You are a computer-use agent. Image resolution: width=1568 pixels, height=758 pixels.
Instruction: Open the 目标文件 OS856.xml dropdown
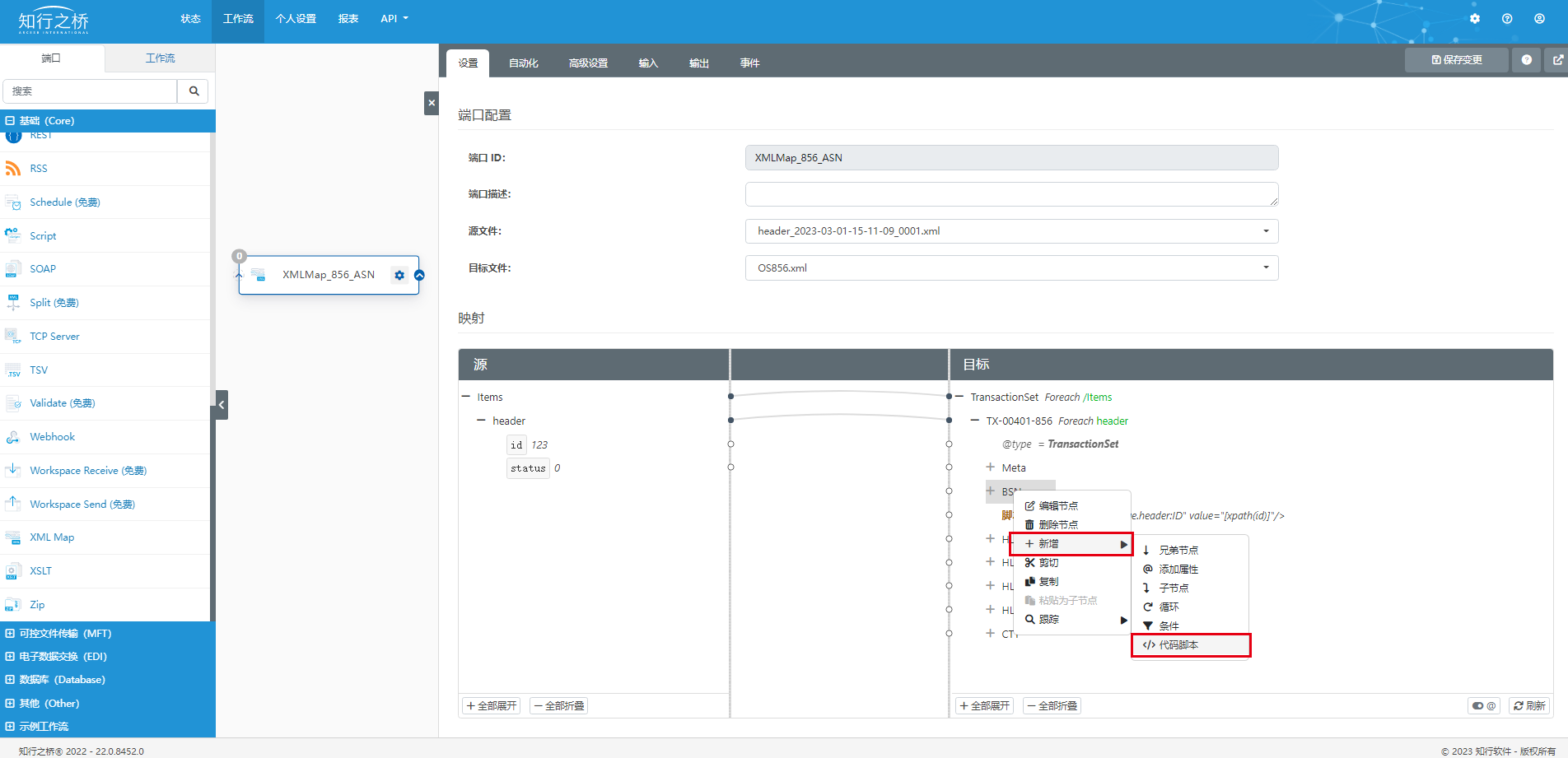click(x=1011, y=268)
